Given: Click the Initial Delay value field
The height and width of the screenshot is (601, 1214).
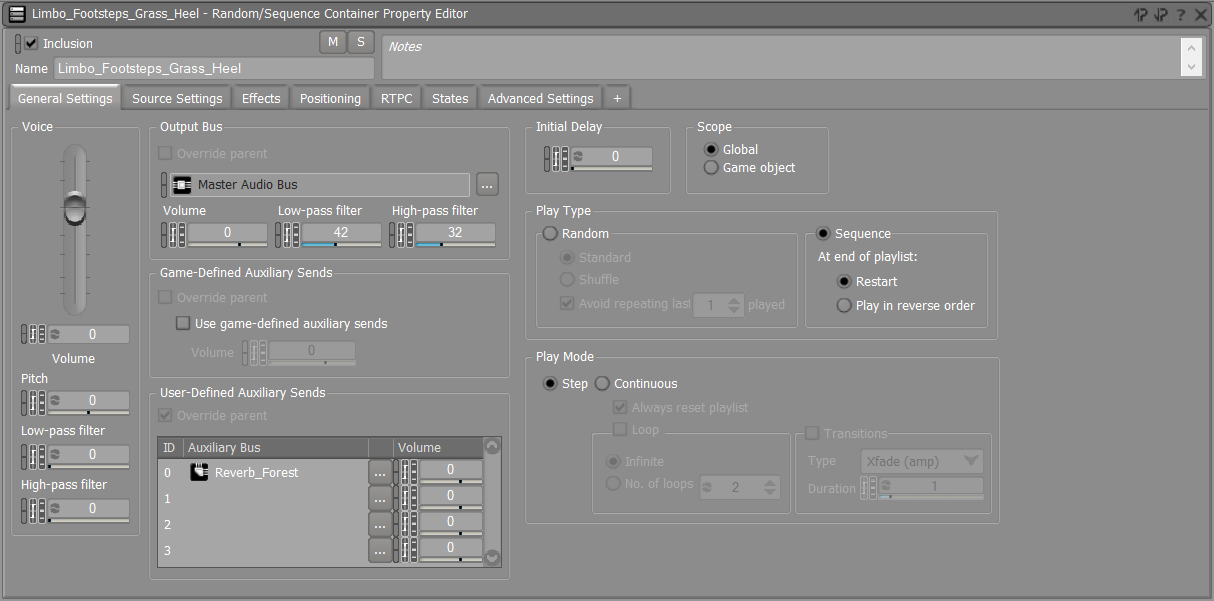Looking at the screenshot, I should click(612, 158).
